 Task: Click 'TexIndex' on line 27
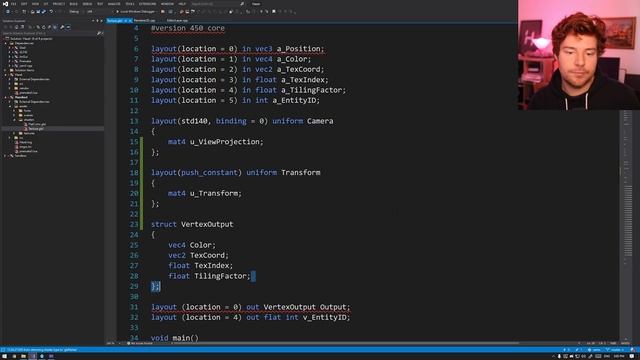click(x=211, y=265)
